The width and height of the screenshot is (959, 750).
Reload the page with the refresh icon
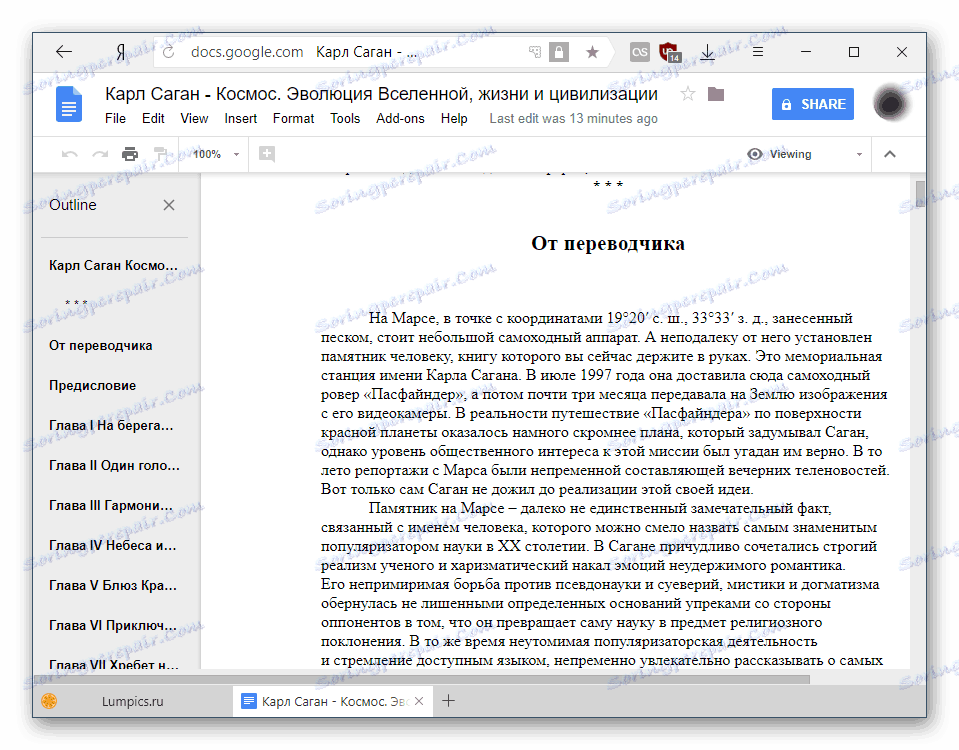(x=169, y=52)
